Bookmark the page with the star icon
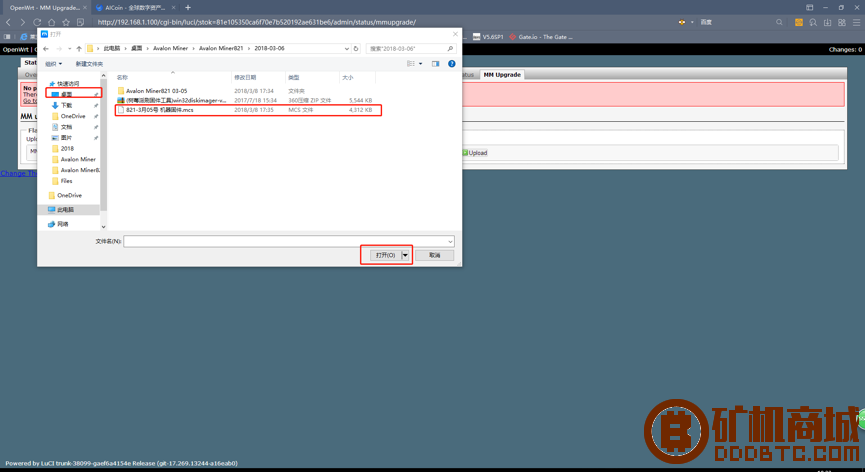Viewport: 865px width, 472px height. tap(66, 22)
